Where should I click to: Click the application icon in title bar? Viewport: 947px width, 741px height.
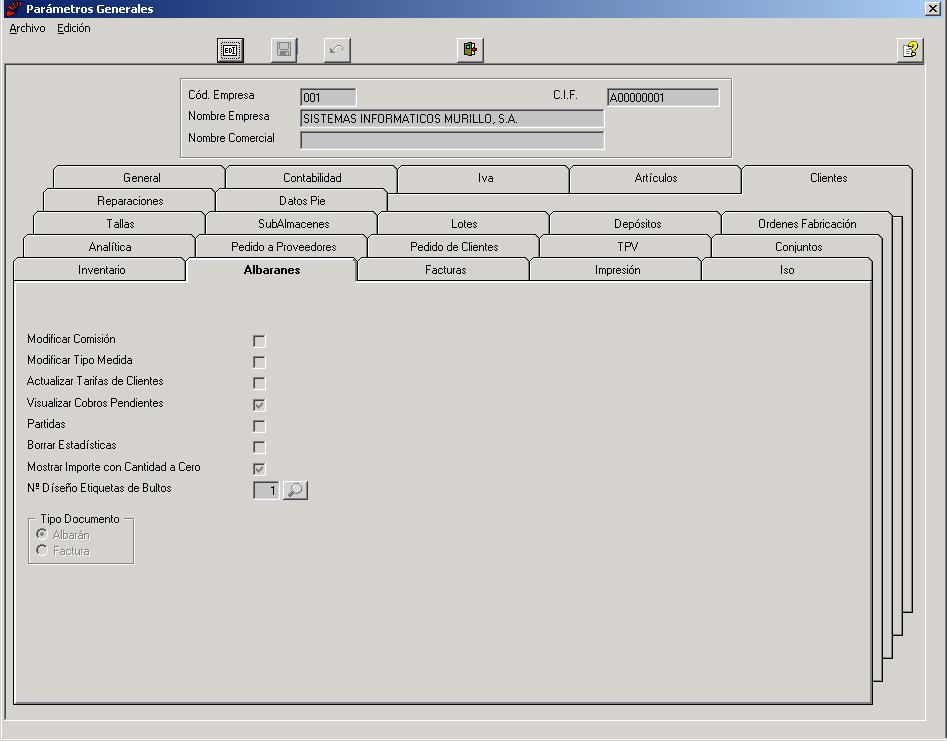13,8
